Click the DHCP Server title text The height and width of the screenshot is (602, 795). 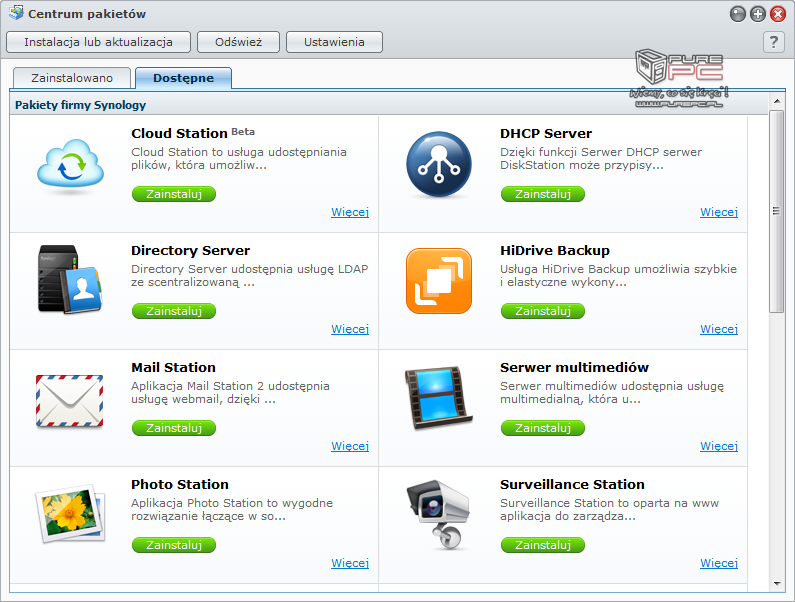[546, 133]
